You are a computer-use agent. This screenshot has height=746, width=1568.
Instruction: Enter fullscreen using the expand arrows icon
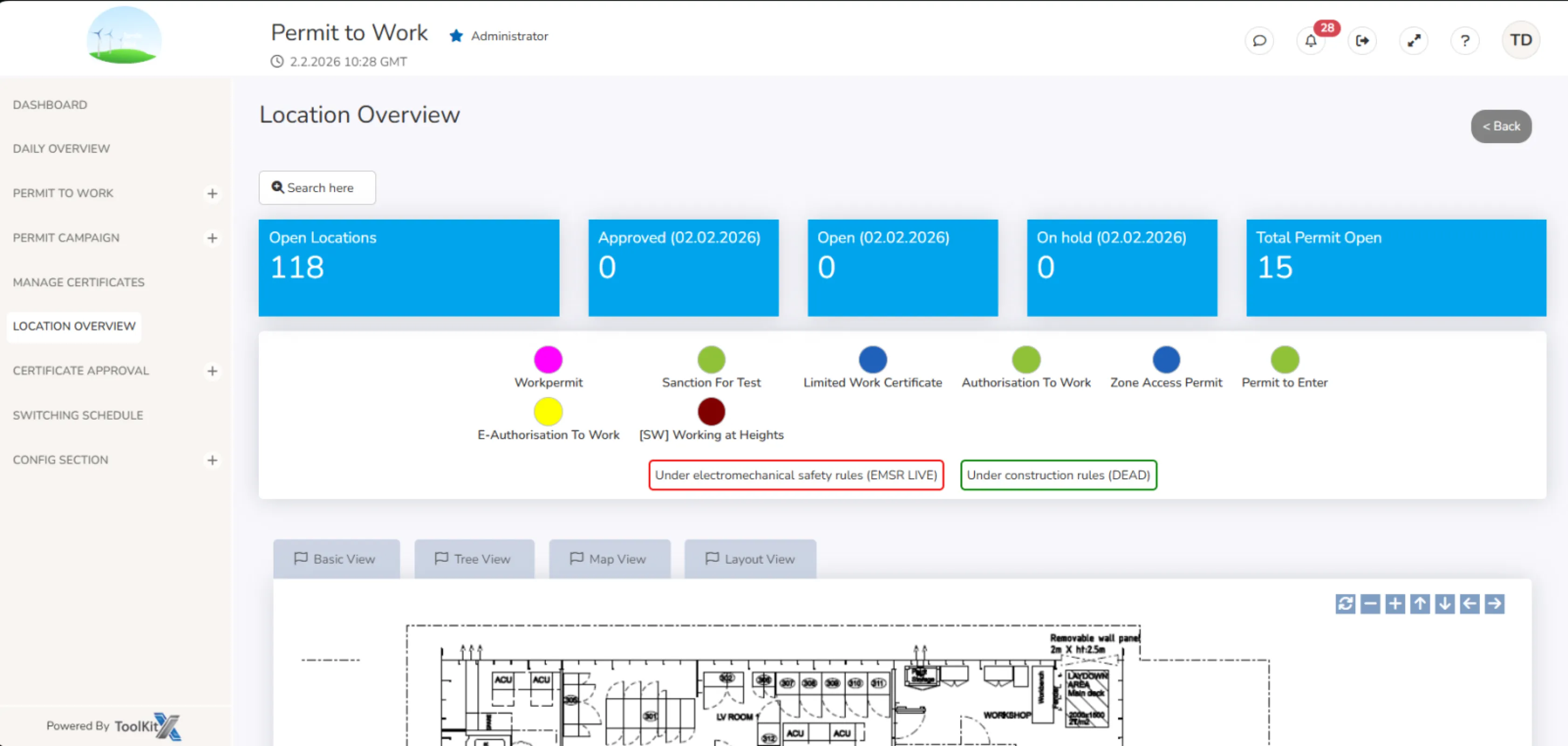1414,40
